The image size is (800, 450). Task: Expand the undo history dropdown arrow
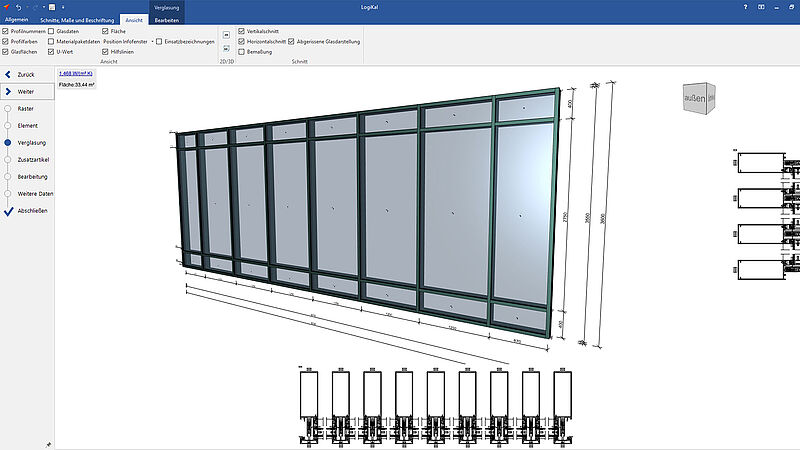pyautogui.click(x=29, y=7)
